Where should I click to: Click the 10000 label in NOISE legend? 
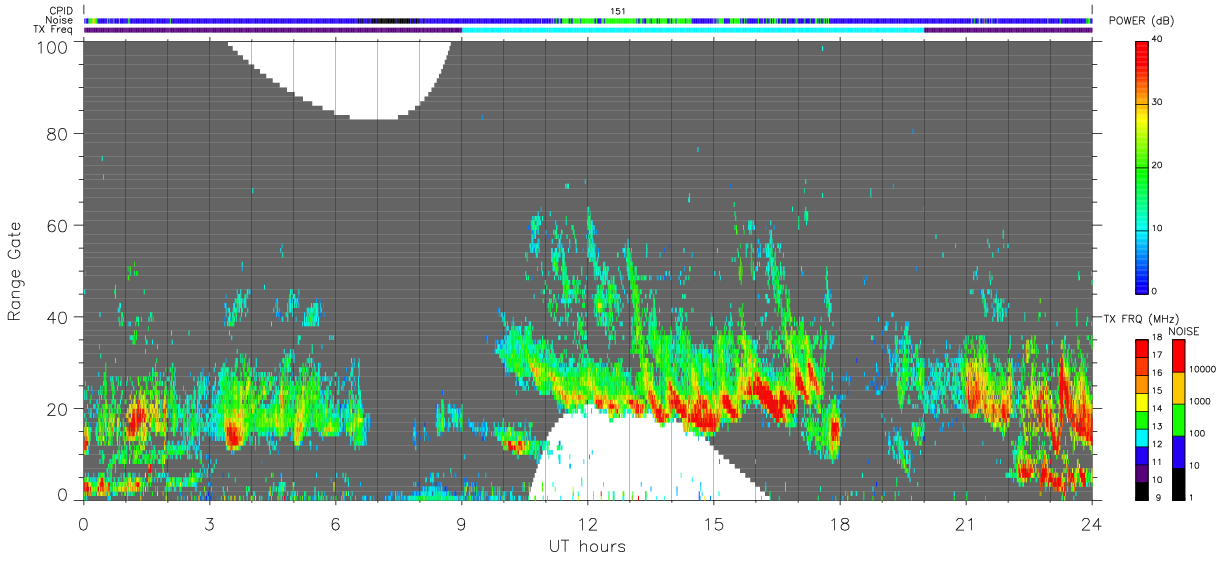[x=1204, y=369]
